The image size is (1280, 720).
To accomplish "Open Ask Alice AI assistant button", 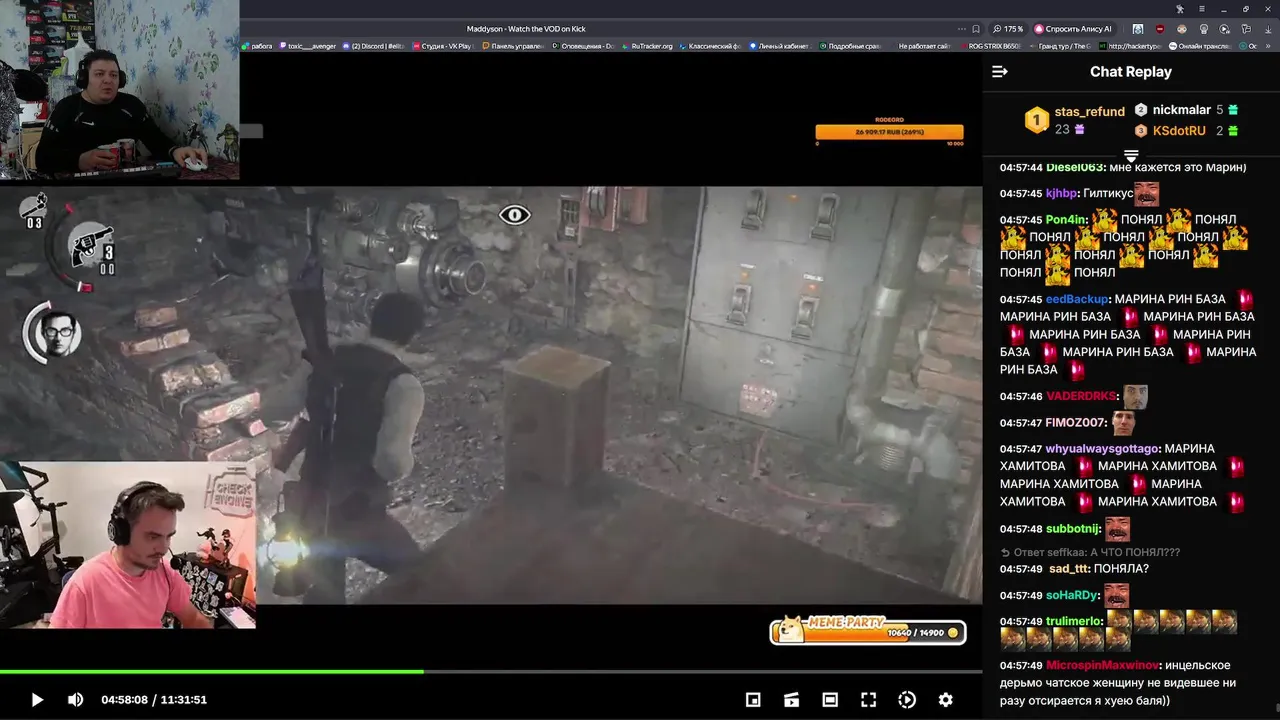I will pos(1075,29).
